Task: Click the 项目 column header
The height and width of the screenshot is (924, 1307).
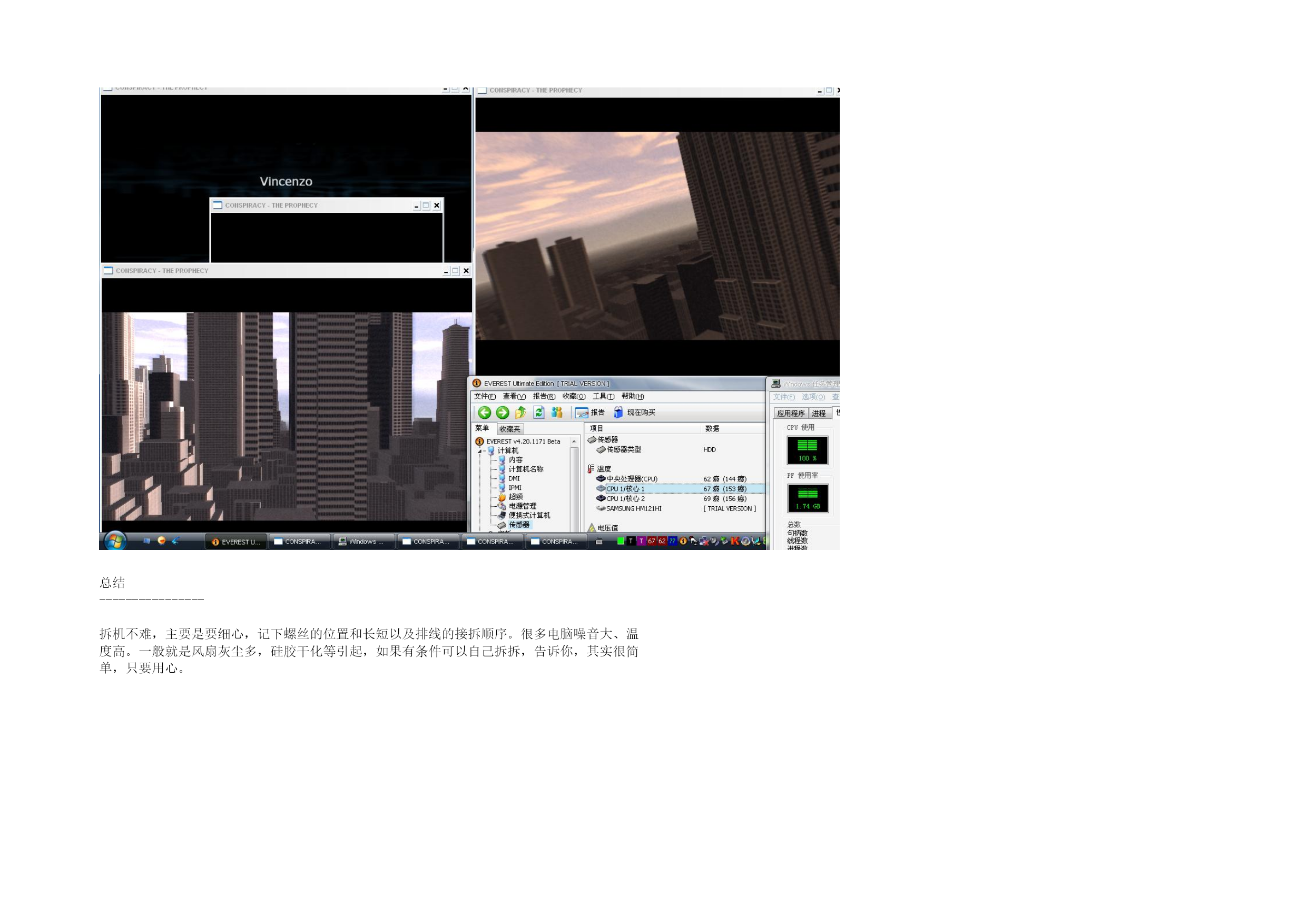Action: (x=642, y=428)
